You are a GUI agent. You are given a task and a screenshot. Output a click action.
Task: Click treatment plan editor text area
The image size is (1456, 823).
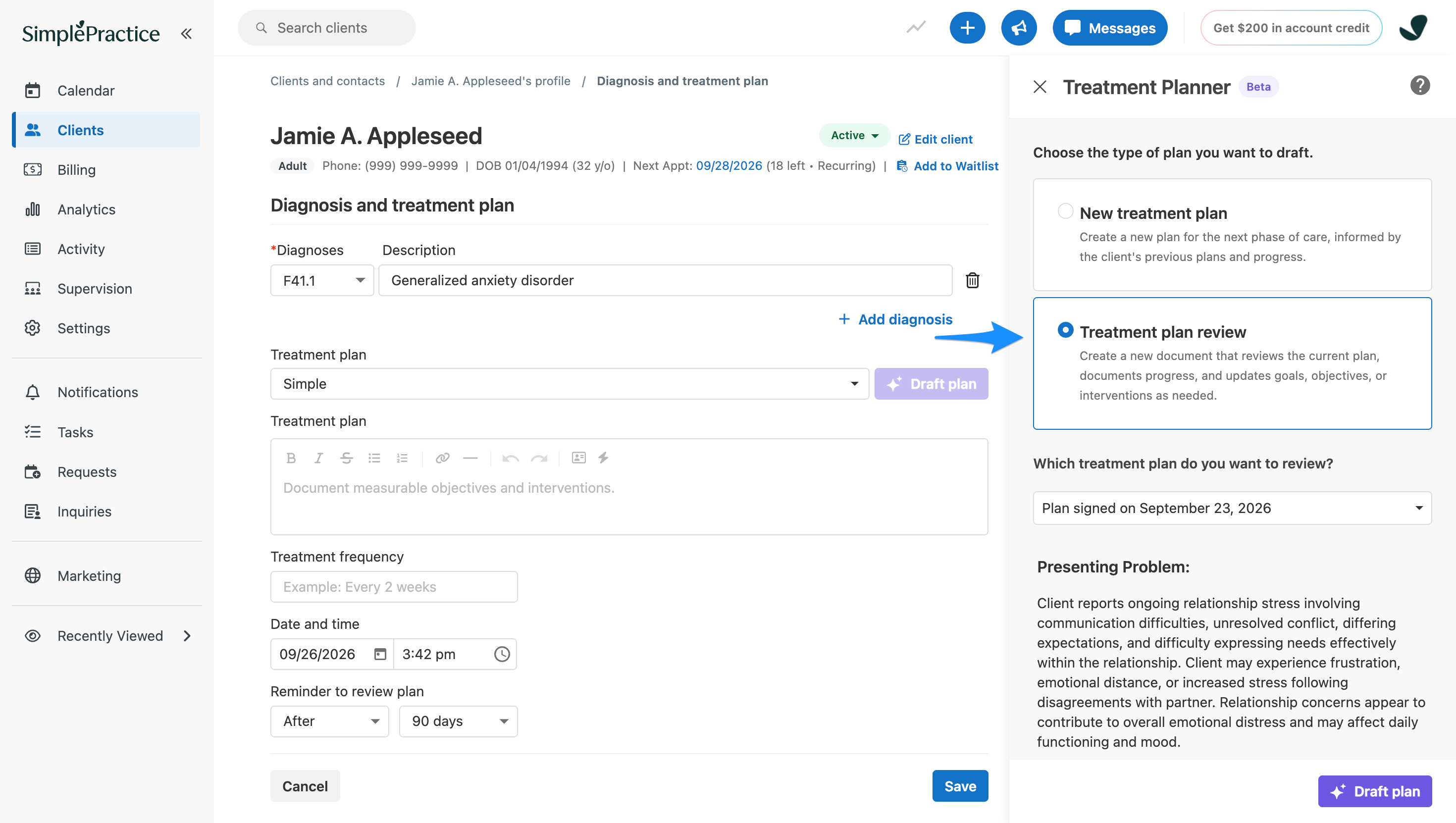pyautogui.click(x=629, y=503)
